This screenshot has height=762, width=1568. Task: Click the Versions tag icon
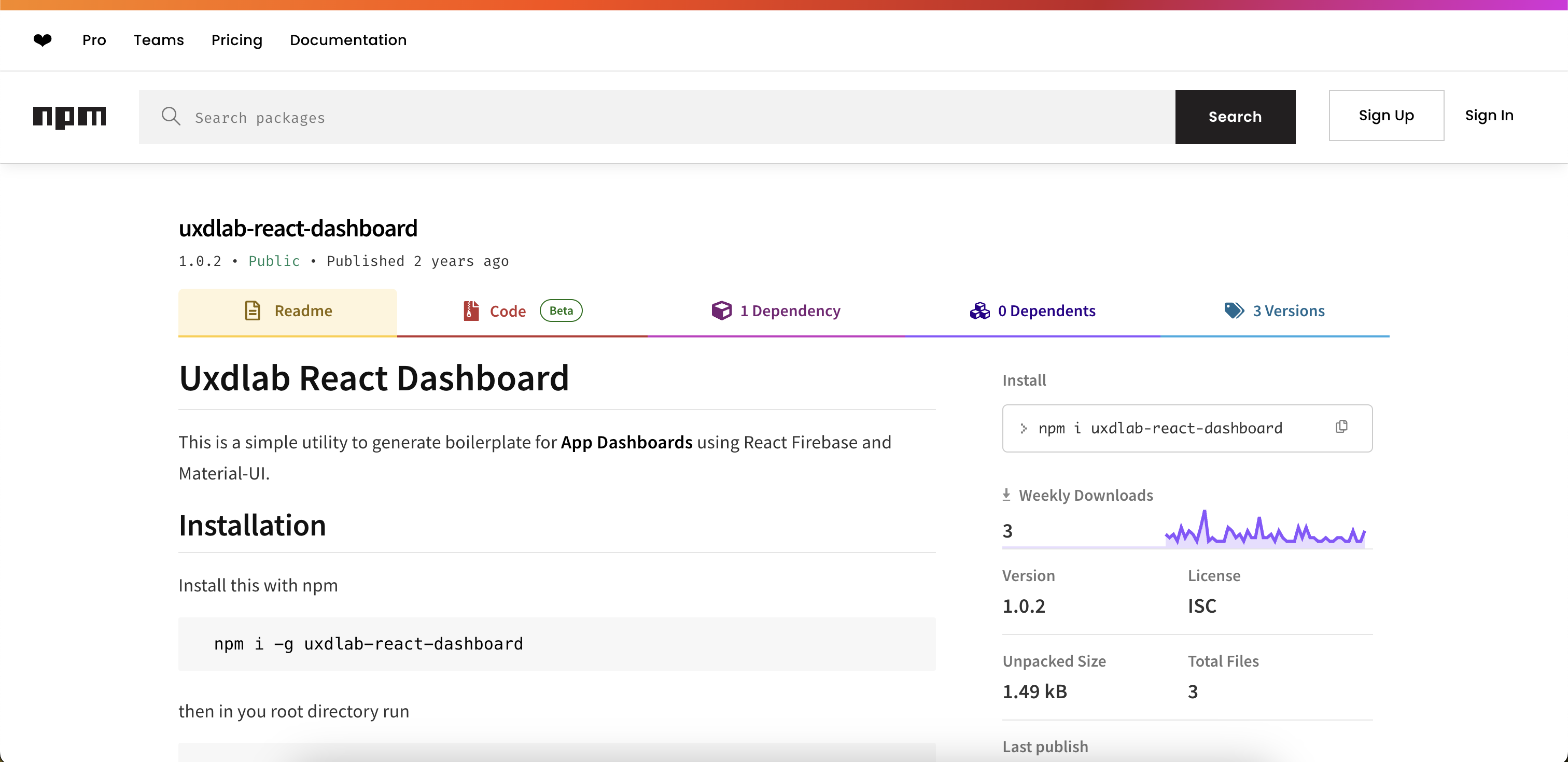(x=1234, y=311)
